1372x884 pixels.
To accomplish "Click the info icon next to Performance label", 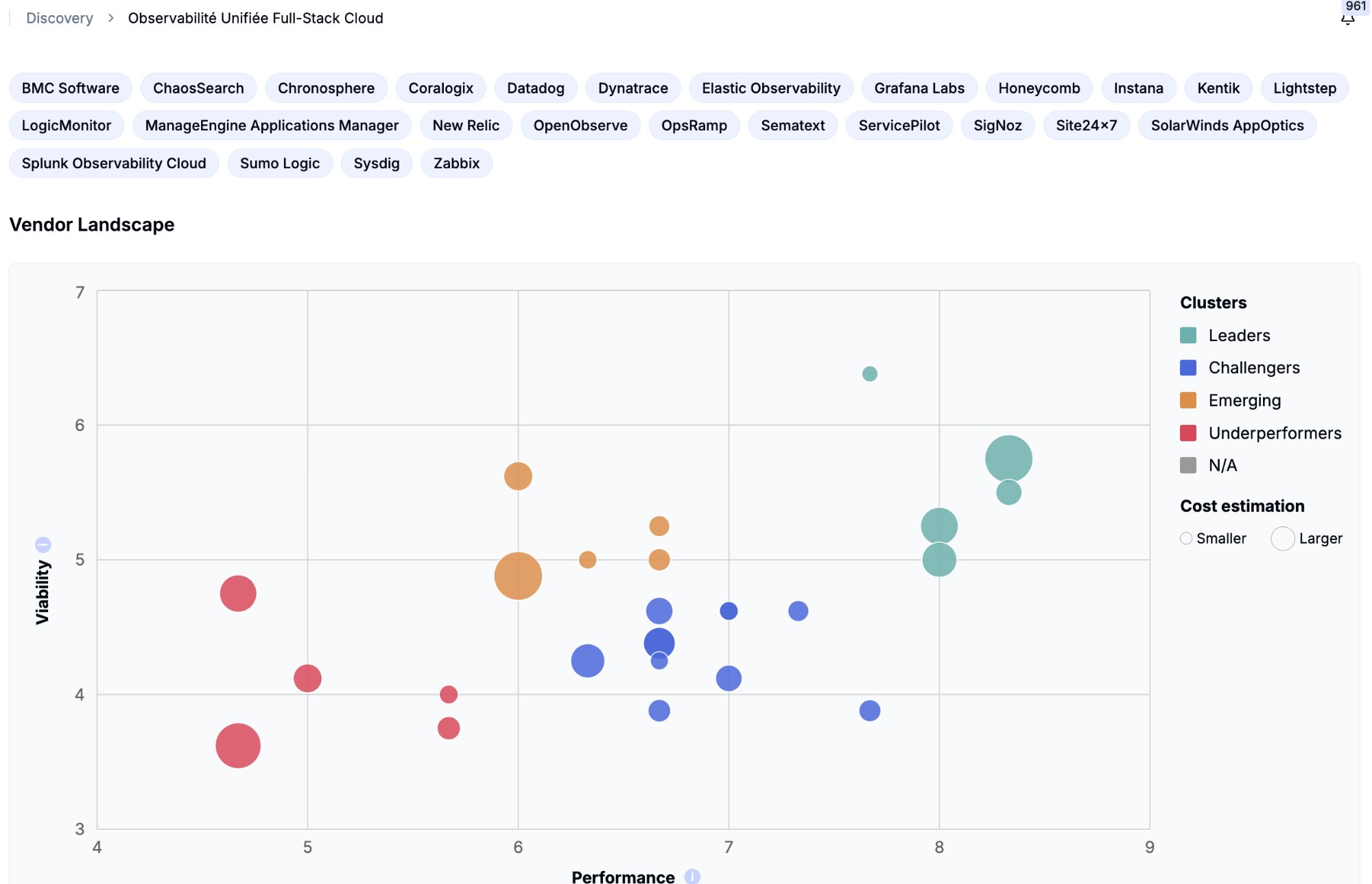I will coord(692,876).
